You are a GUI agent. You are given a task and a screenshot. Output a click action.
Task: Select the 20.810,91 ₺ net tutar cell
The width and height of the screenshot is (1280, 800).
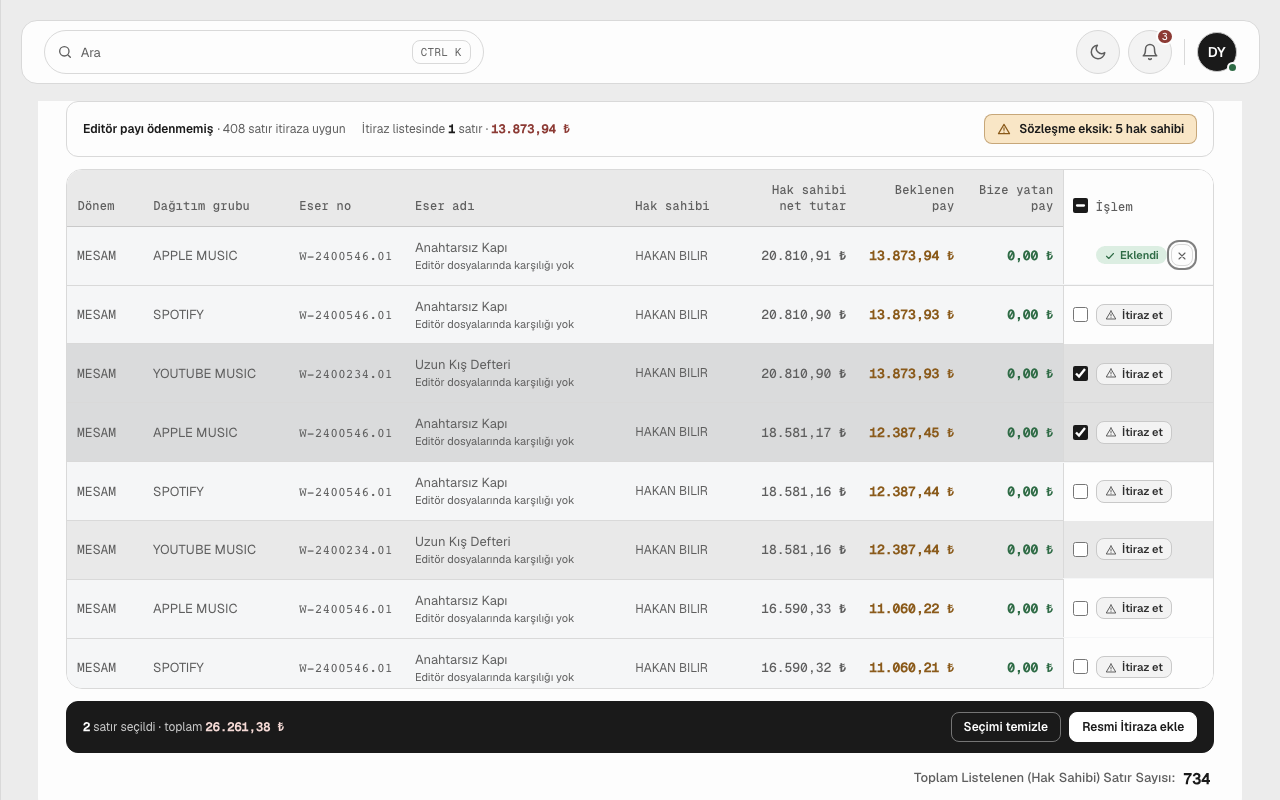coord(804,256)
